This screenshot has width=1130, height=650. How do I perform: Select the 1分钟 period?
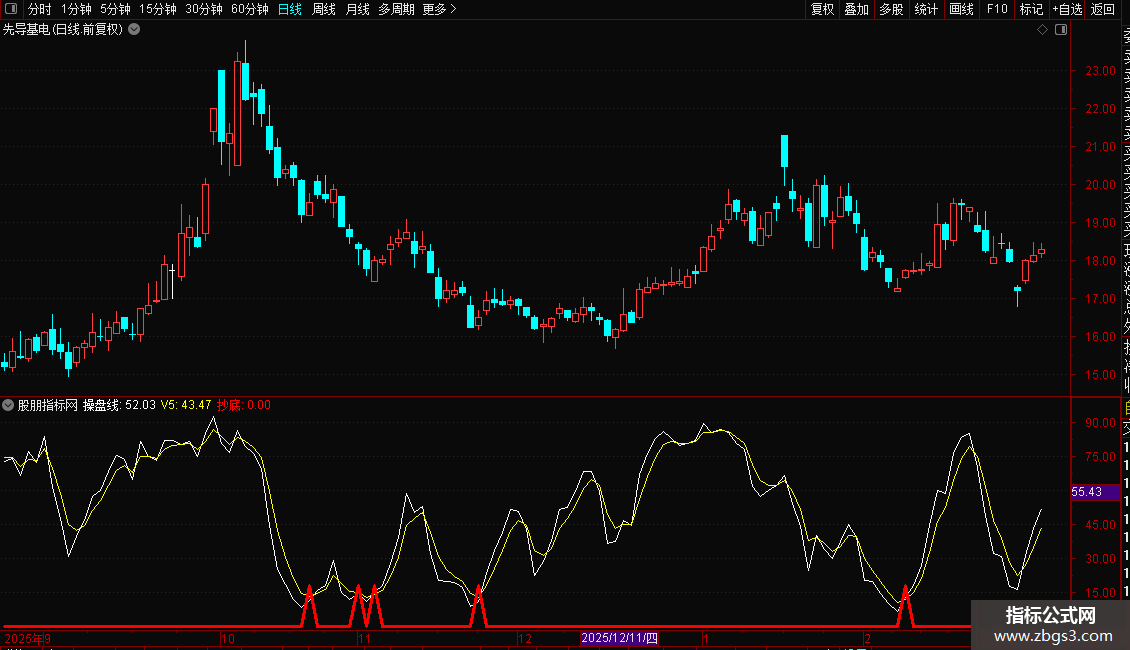click(76, 9)
